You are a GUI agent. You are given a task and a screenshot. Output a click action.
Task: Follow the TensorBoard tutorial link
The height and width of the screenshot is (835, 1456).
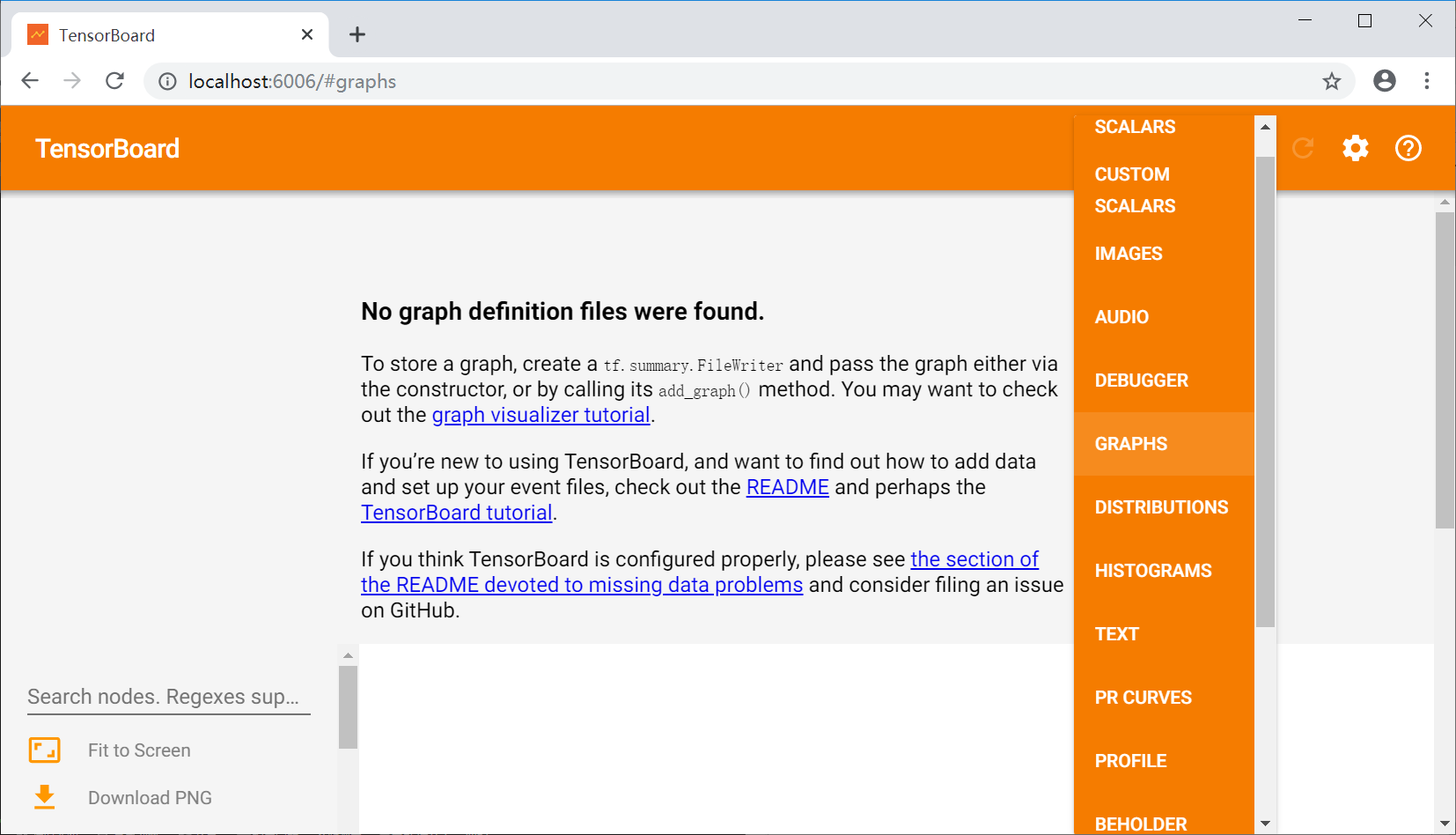(456, 513)
